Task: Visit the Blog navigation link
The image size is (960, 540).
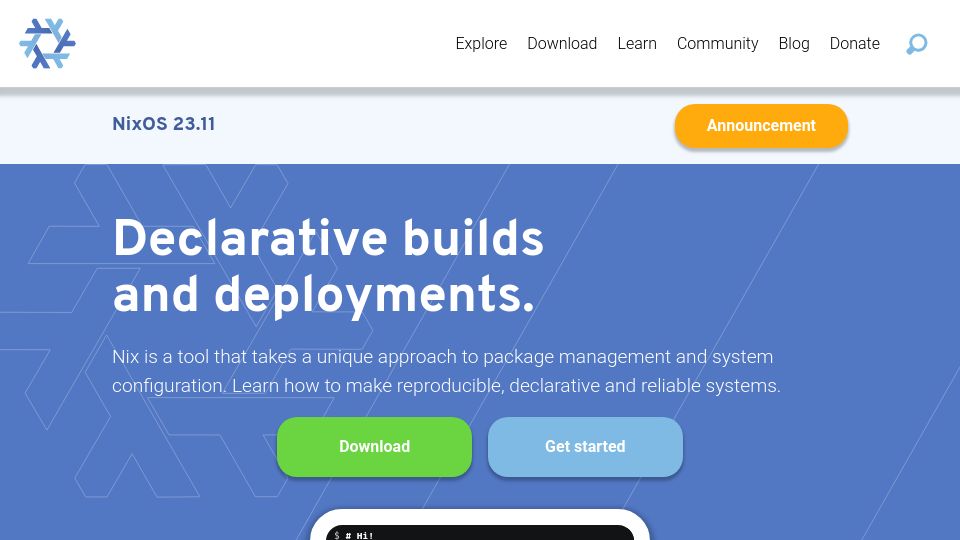Action: (794, 43)
